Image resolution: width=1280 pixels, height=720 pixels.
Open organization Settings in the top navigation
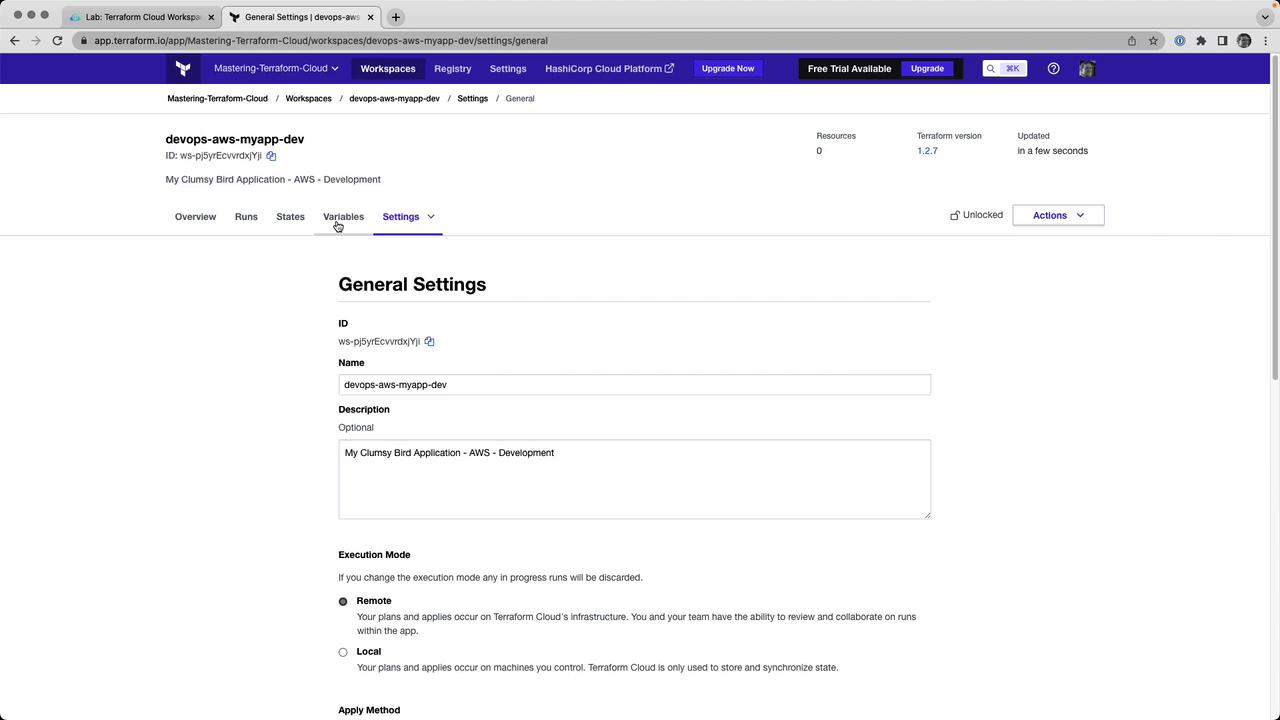tap(508, 69)
